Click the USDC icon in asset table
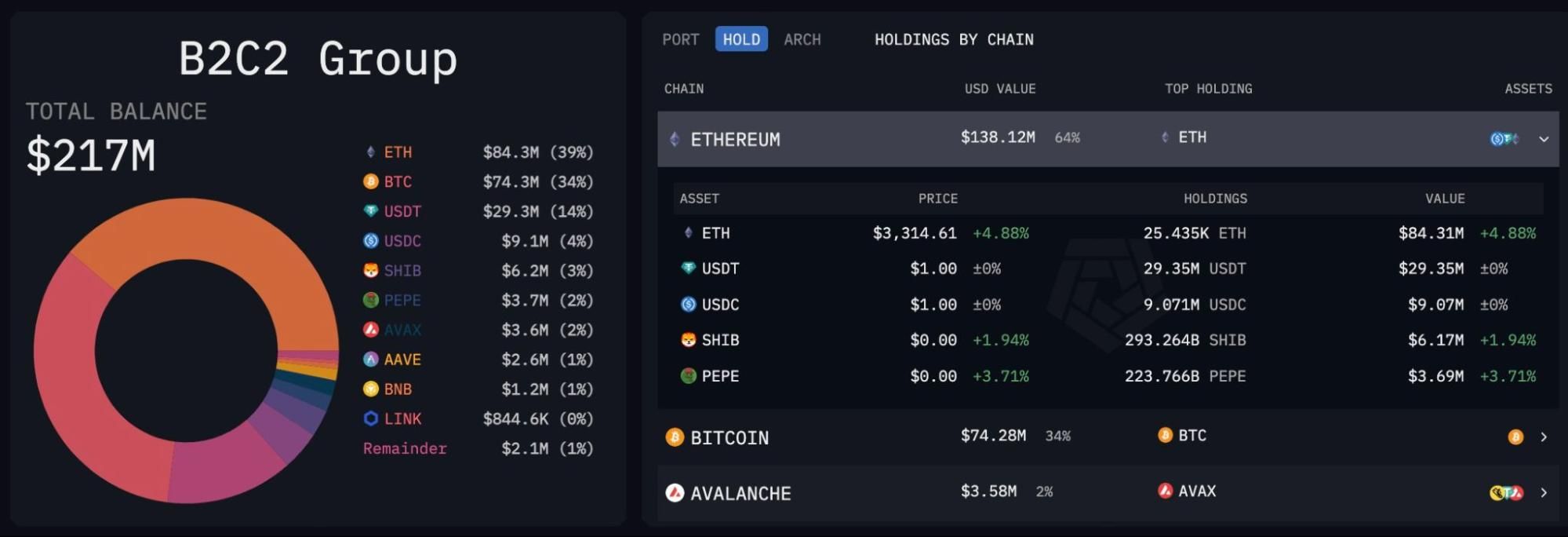The image size is (1568, 537). (x=689, y=305)
